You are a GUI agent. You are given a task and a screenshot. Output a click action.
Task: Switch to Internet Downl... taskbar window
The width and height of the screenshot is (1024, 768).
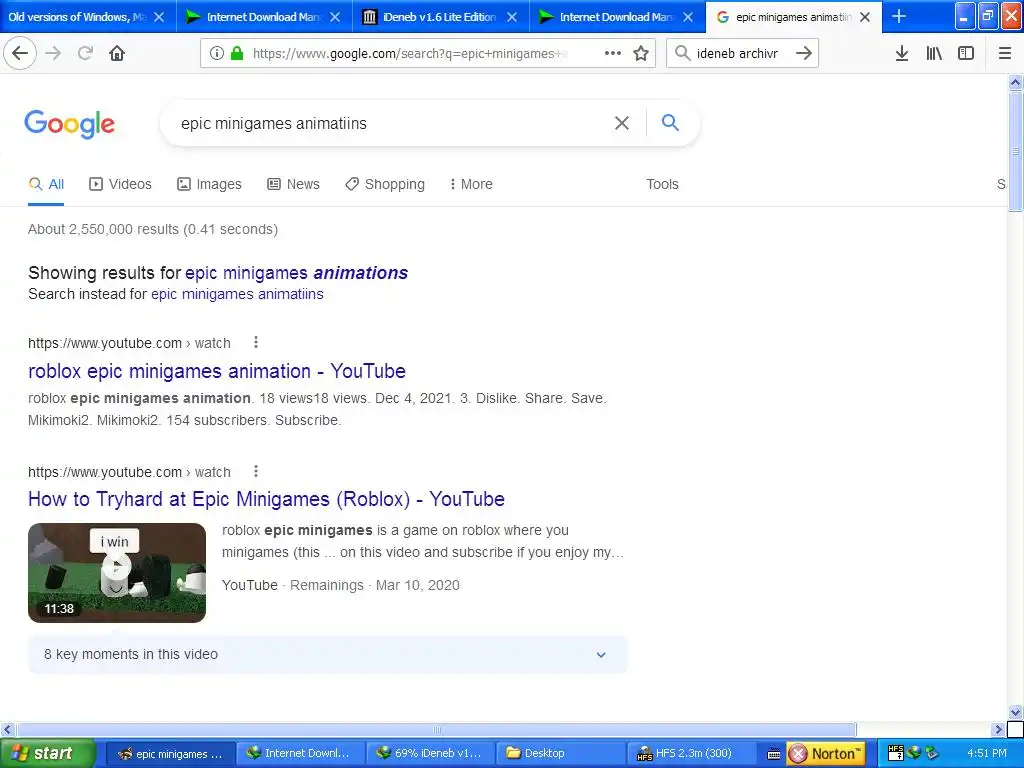point(298,753)
